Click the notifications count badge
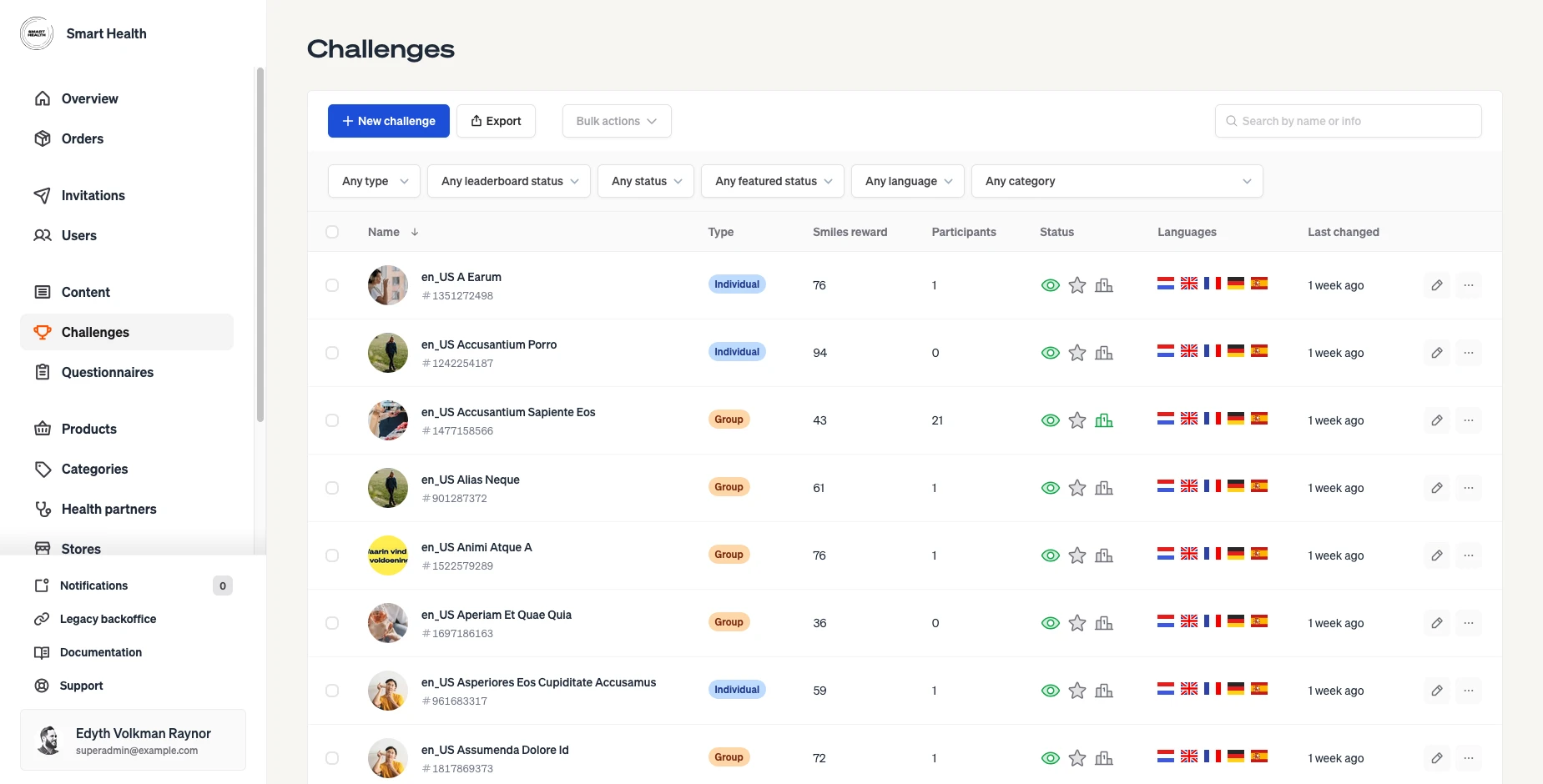The width and height of the screenshot is (1543, 784). (x=222, y=585)
